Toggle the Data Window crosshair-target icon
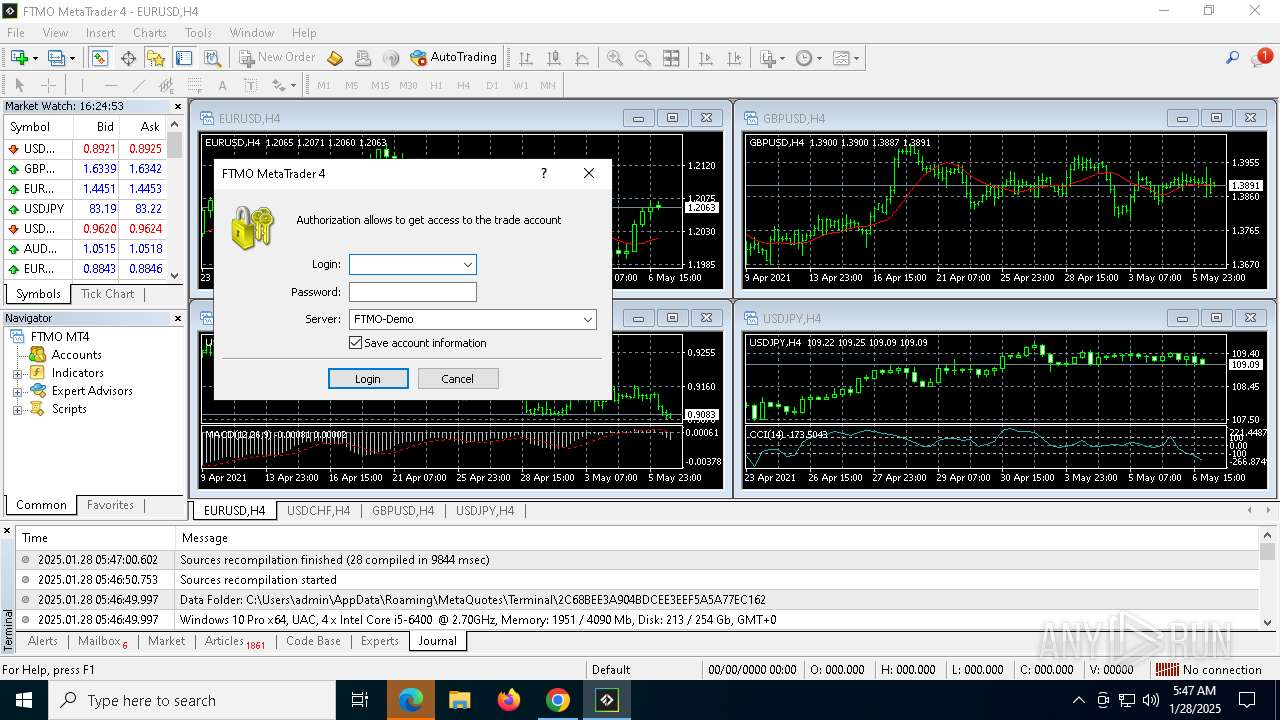 point(128,58)
